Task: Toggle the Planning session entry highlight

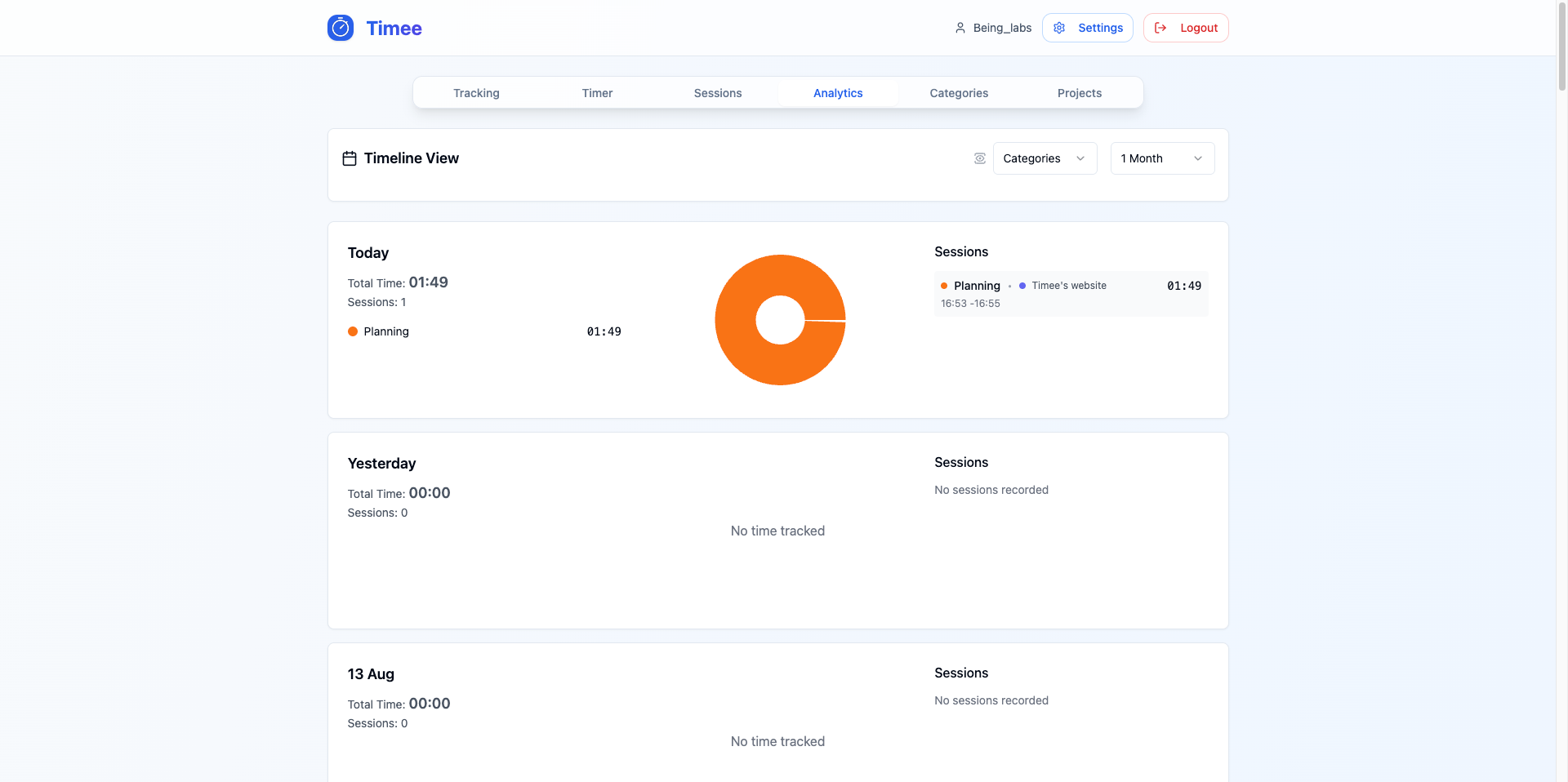Action: pos(1071,294)
